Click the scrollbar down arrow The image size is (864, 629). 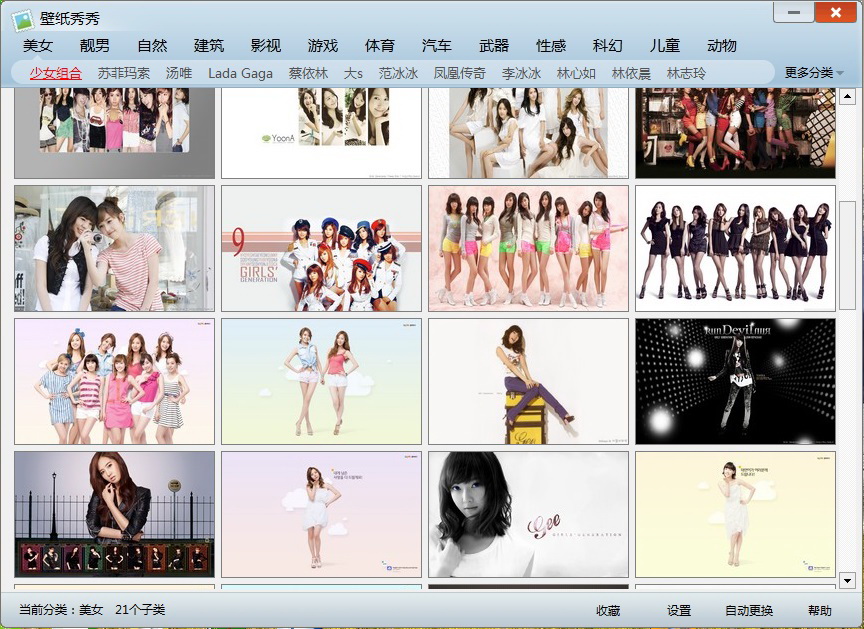[847, 580]
